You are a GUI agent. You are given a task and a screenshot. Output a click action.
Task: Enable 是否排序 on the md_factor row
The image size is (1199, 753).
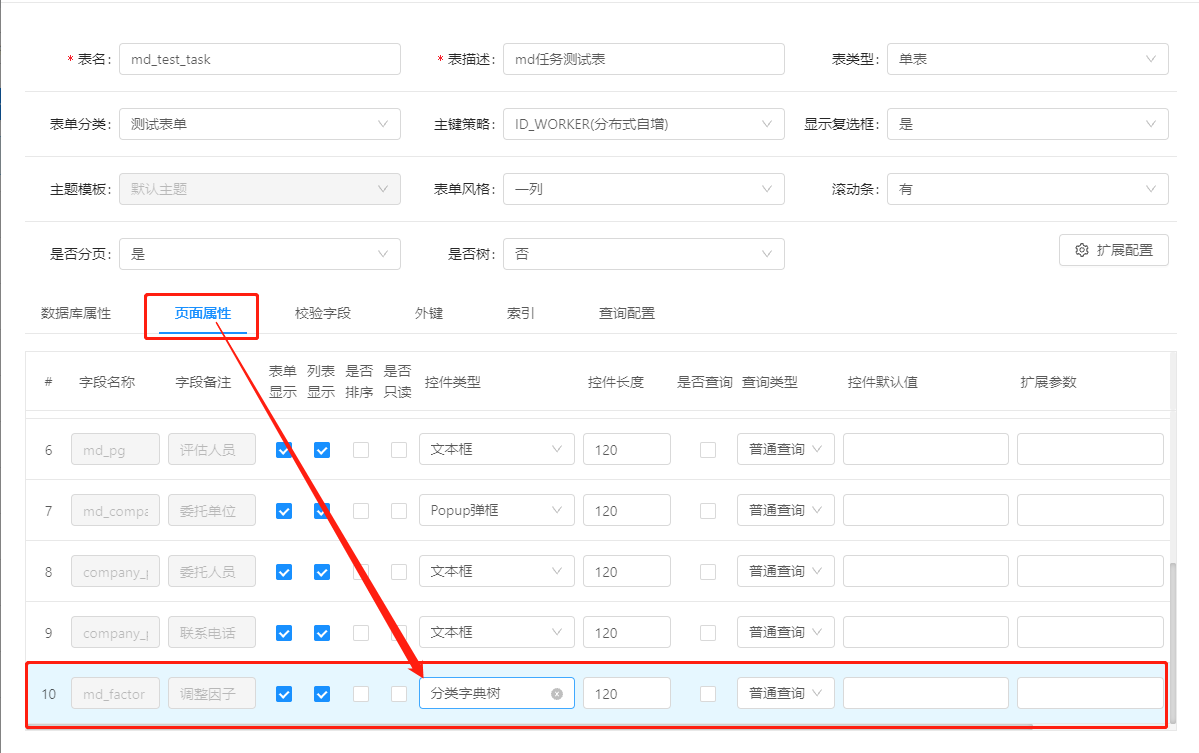pos(360,692)
